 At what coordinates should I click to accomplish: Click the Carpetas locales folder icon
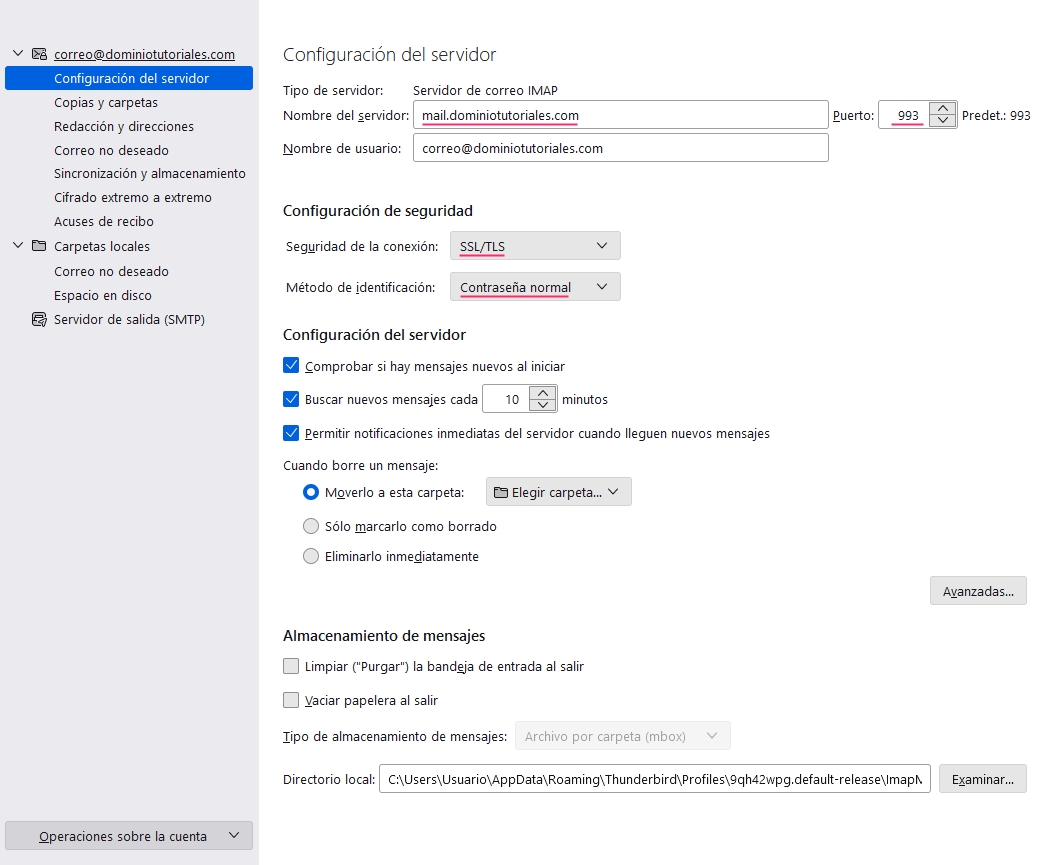[x=40, y=246]
